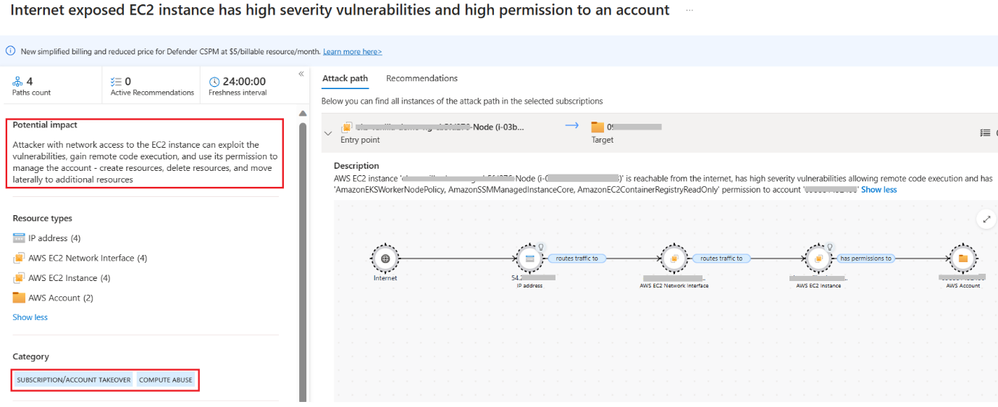The image size is (998, 407).
Task: Click the left pane vertical scrollbar
Action: pos(304,250)
